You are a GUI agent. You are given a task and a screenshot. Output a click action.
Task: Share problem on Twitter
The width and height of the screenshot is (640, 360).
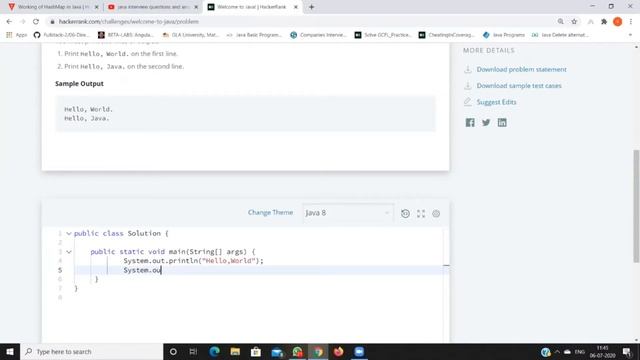[486, 122]
